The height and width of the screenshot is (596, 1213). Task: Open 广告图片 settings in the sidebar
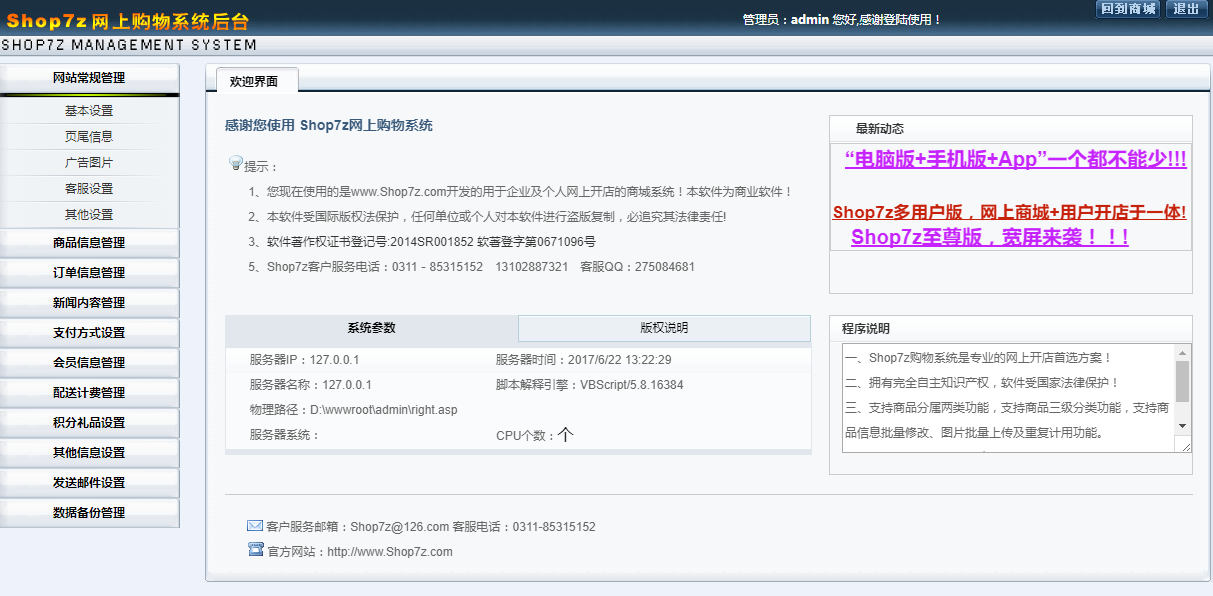coord(89,163)
